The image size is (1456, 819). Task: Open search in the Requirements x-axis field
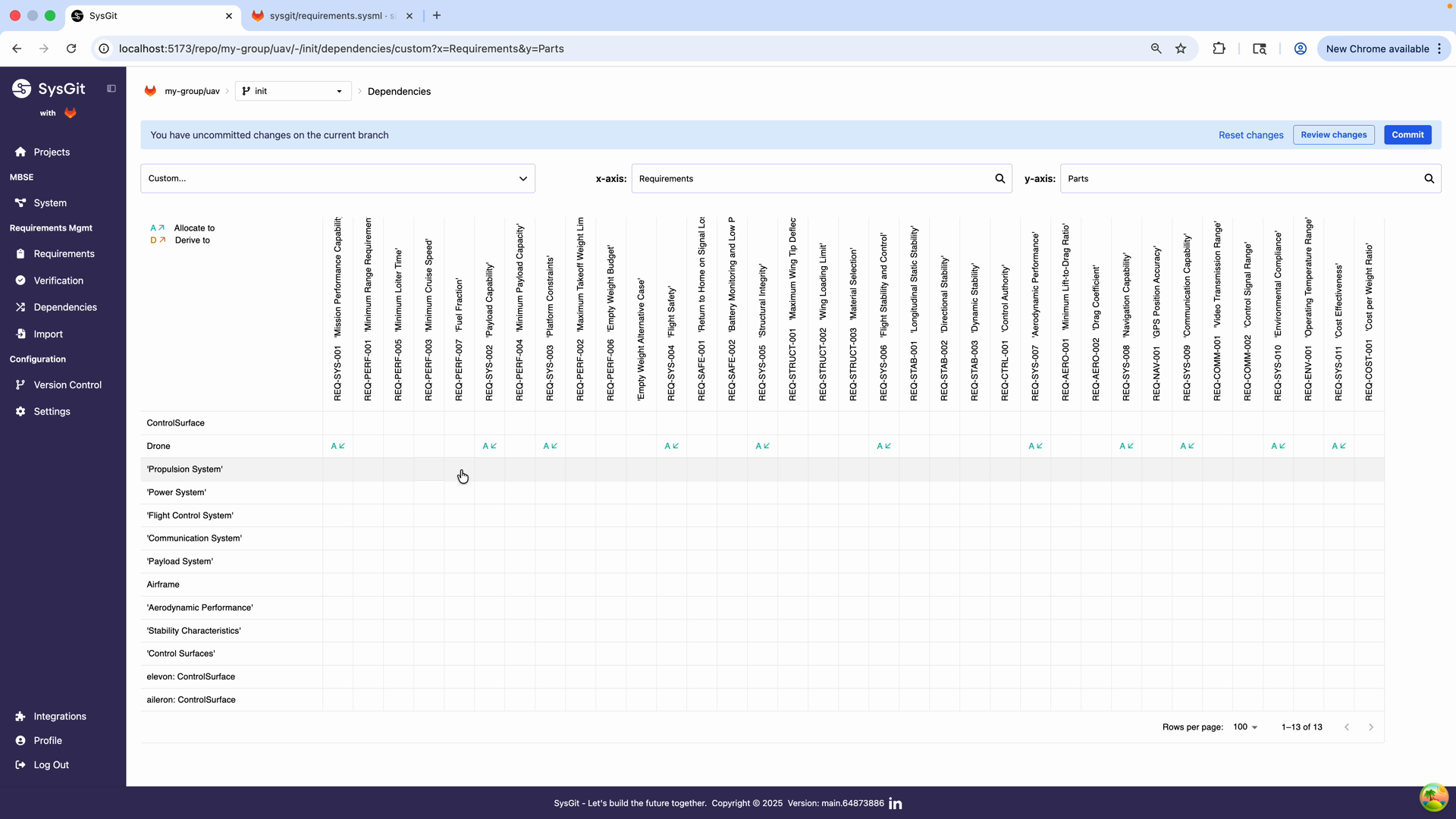click(999, 178)
